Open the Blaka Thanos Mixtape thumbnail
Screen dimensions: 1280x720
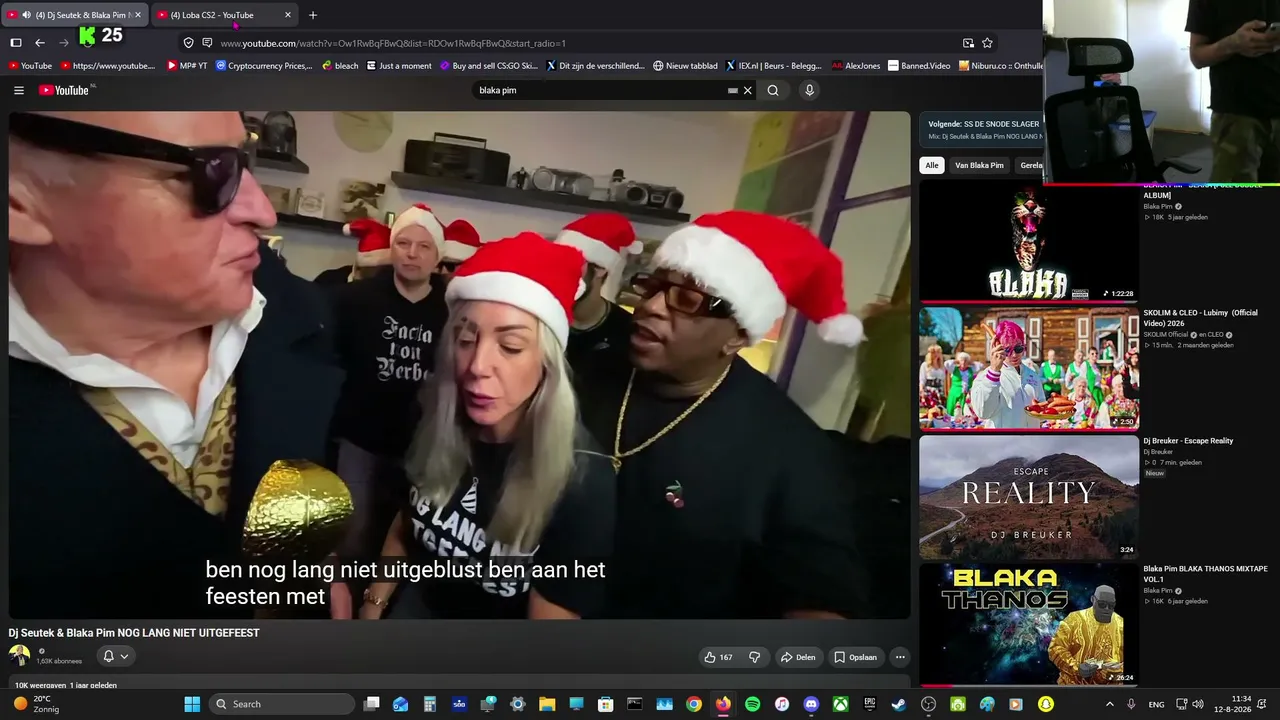pyautogui.click(x=1029, y=625)
